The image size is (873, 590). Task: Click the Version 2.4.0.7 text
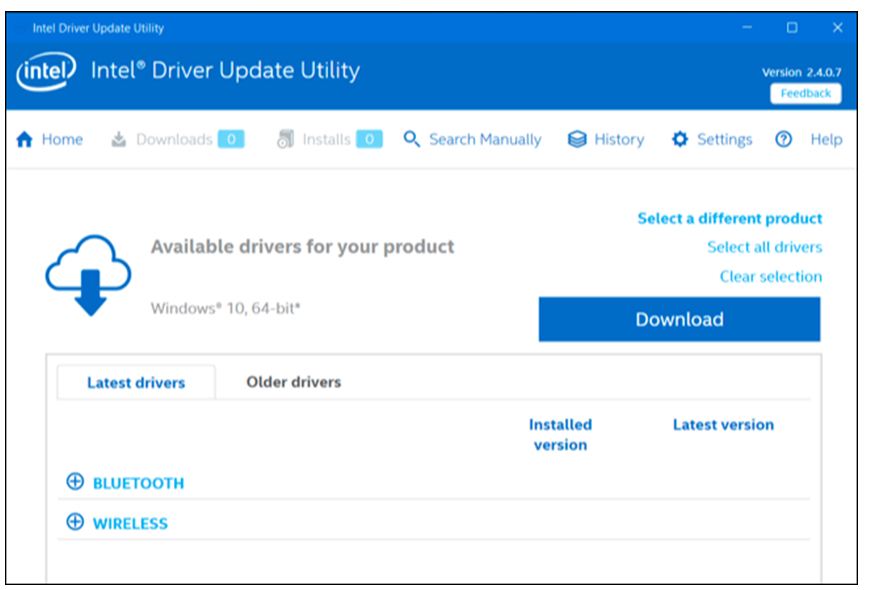point(801,72)
